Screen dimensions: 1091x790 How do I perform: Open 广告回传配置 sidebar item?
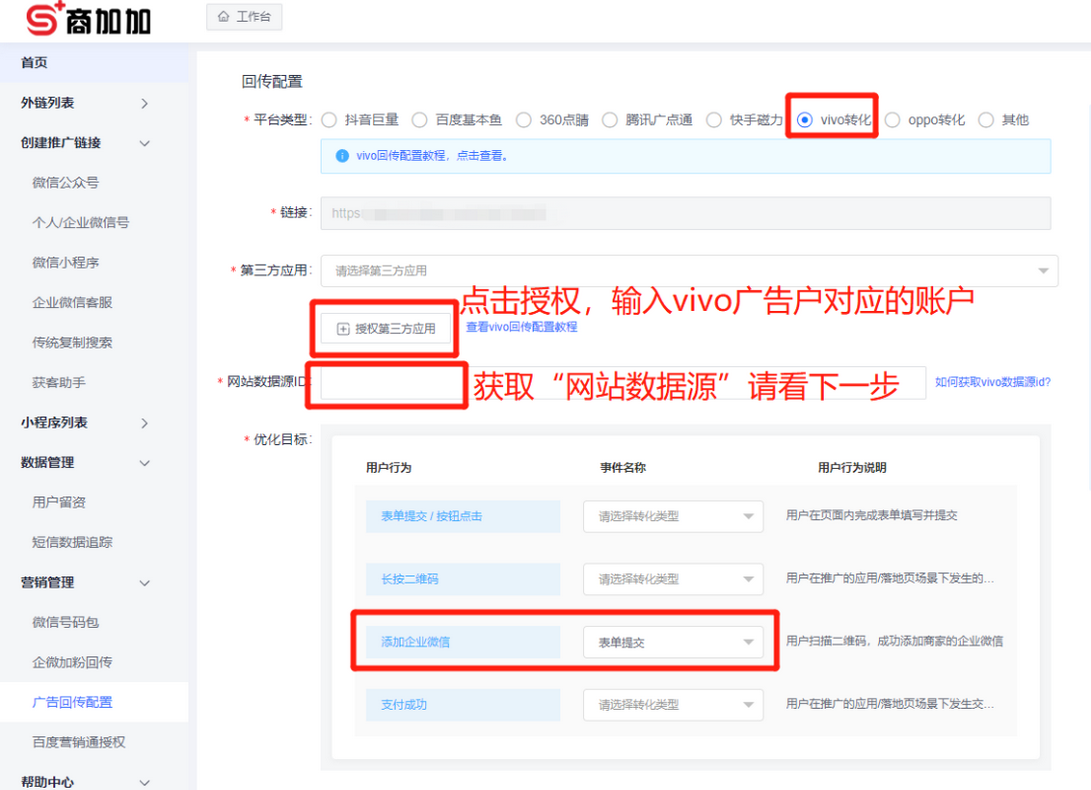(94, 702)
